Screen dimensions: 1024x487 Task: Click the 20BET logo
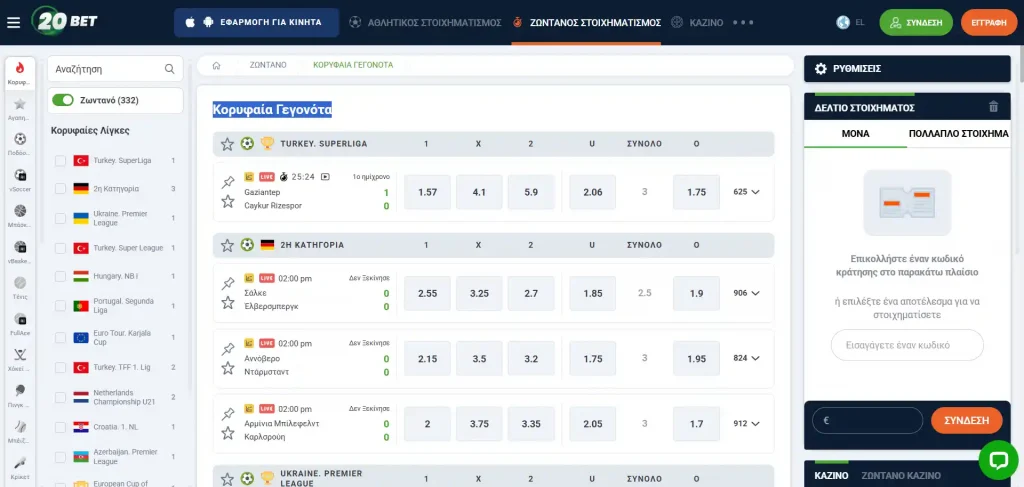(x=65, y=22)
